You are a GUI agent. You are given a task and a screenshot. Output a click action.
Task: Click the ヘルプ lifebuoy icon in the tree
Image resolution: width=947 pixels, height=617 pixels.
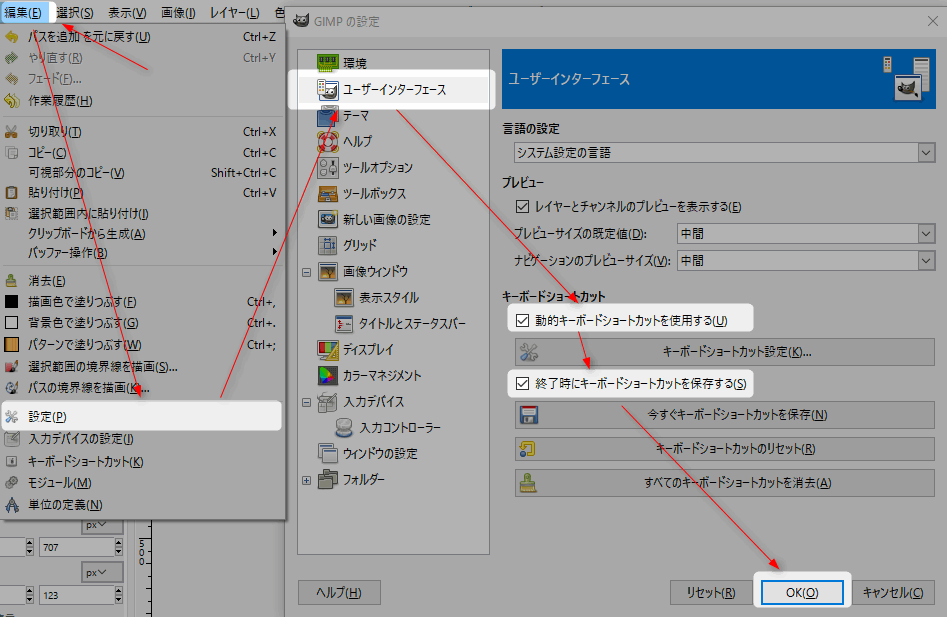[x=327, y=141]
